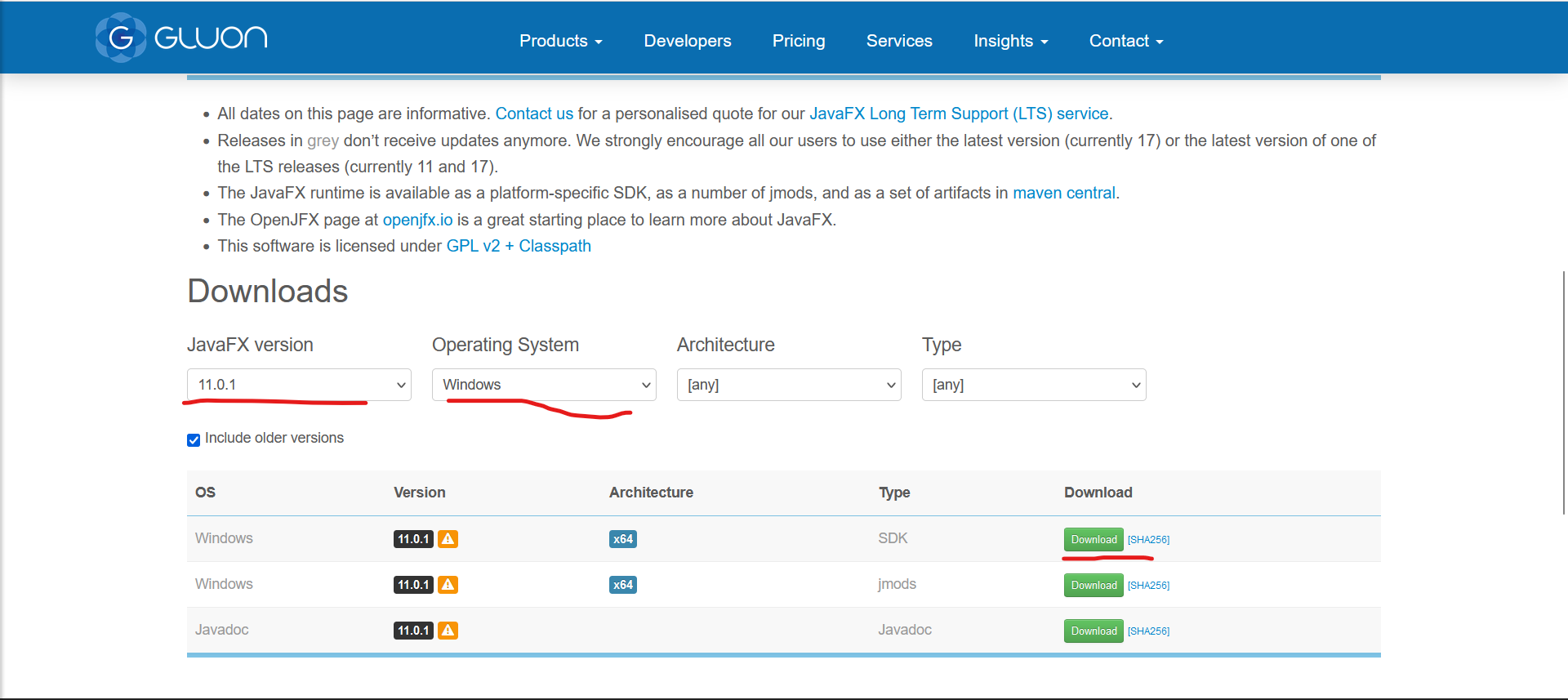The width and height of the screenshot is (1568, 700).
Task: Download the Windows SDK package
Action: tap(1094, 540)
